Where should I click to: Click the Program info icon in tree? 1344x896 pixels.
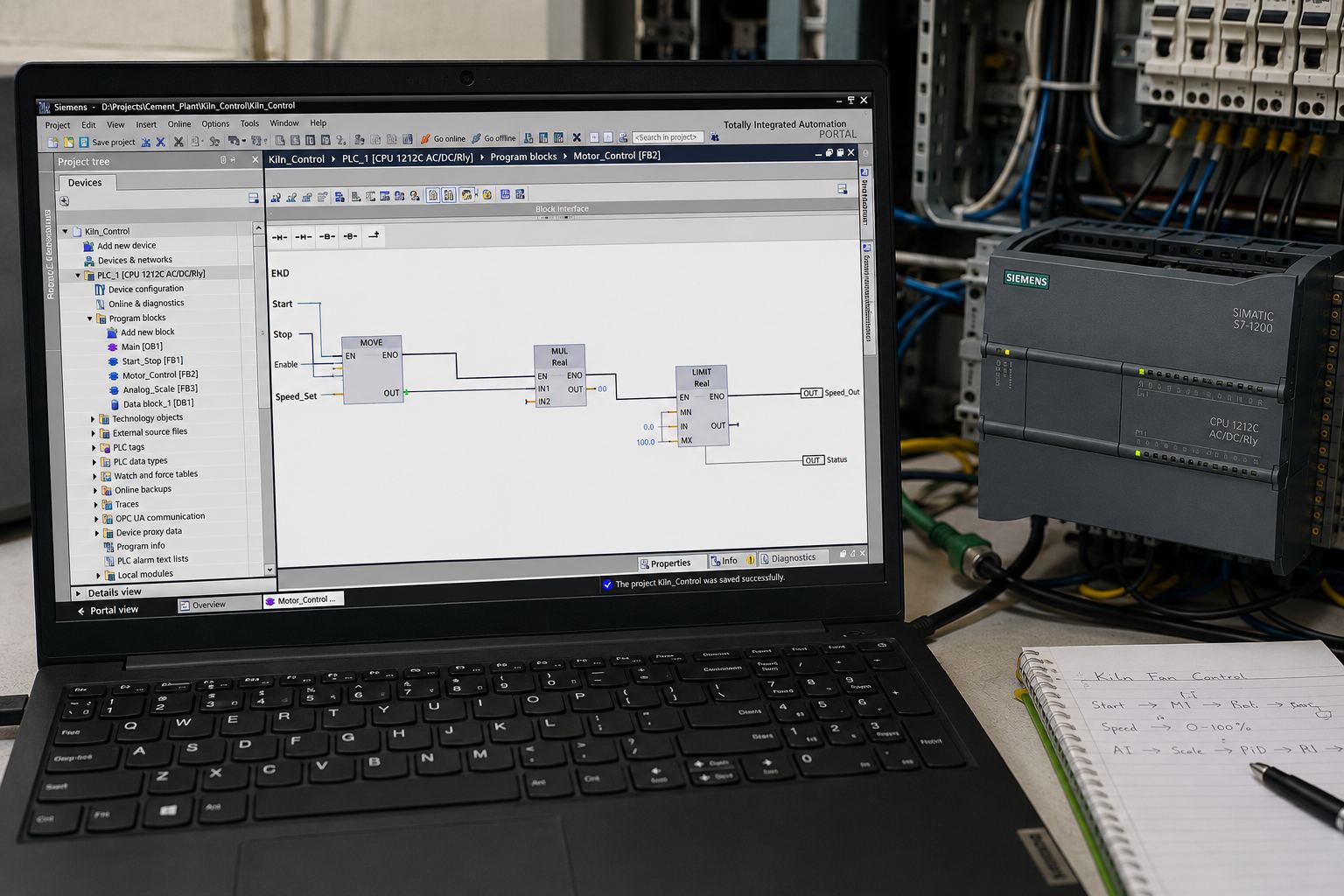coord(108,546)
